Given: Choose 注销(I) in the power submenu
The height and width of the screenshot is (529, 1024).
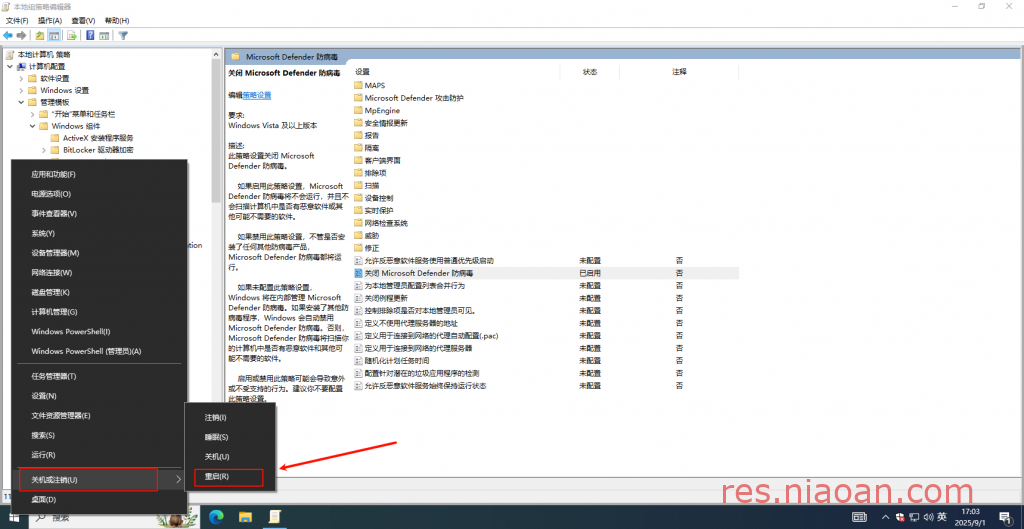Looking at the screenshot, I should 229,417.
